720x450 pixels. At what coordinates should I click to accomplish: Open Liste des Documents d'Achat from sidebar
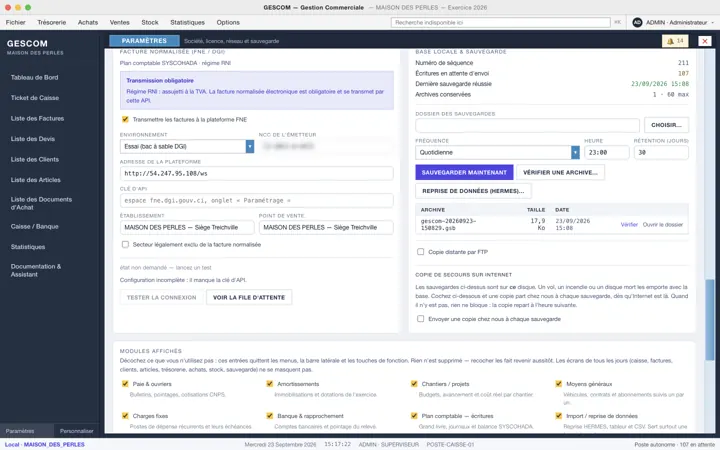[41, 203]
